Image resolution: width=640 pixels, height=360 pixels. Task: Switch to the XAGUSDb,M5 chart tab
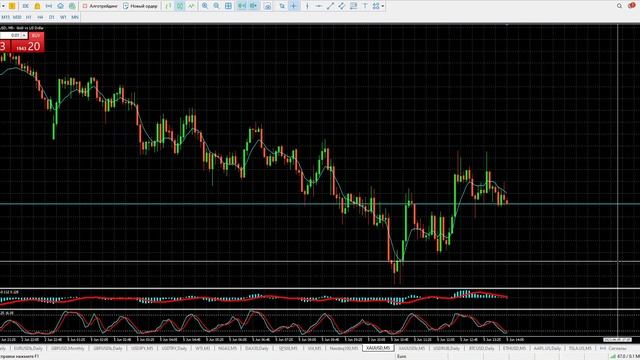411,348
